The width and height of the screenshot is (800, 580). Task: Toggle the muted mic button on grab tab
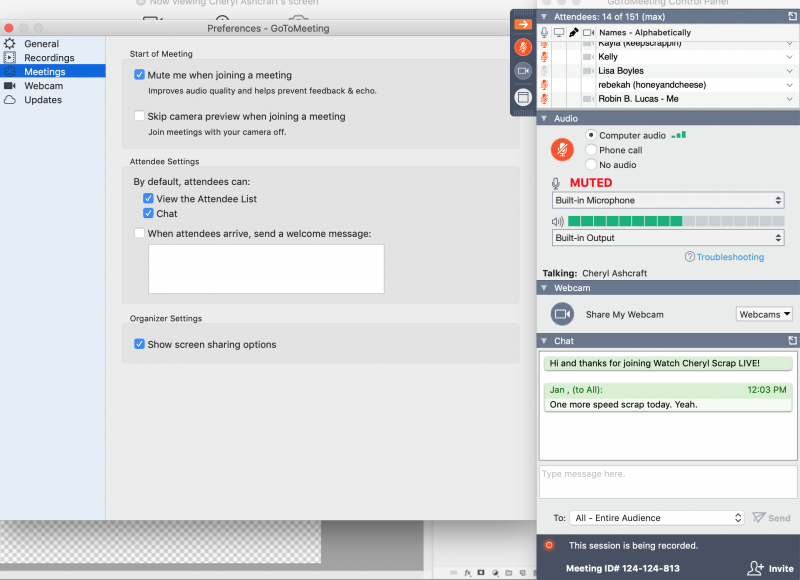coord(523,47)
